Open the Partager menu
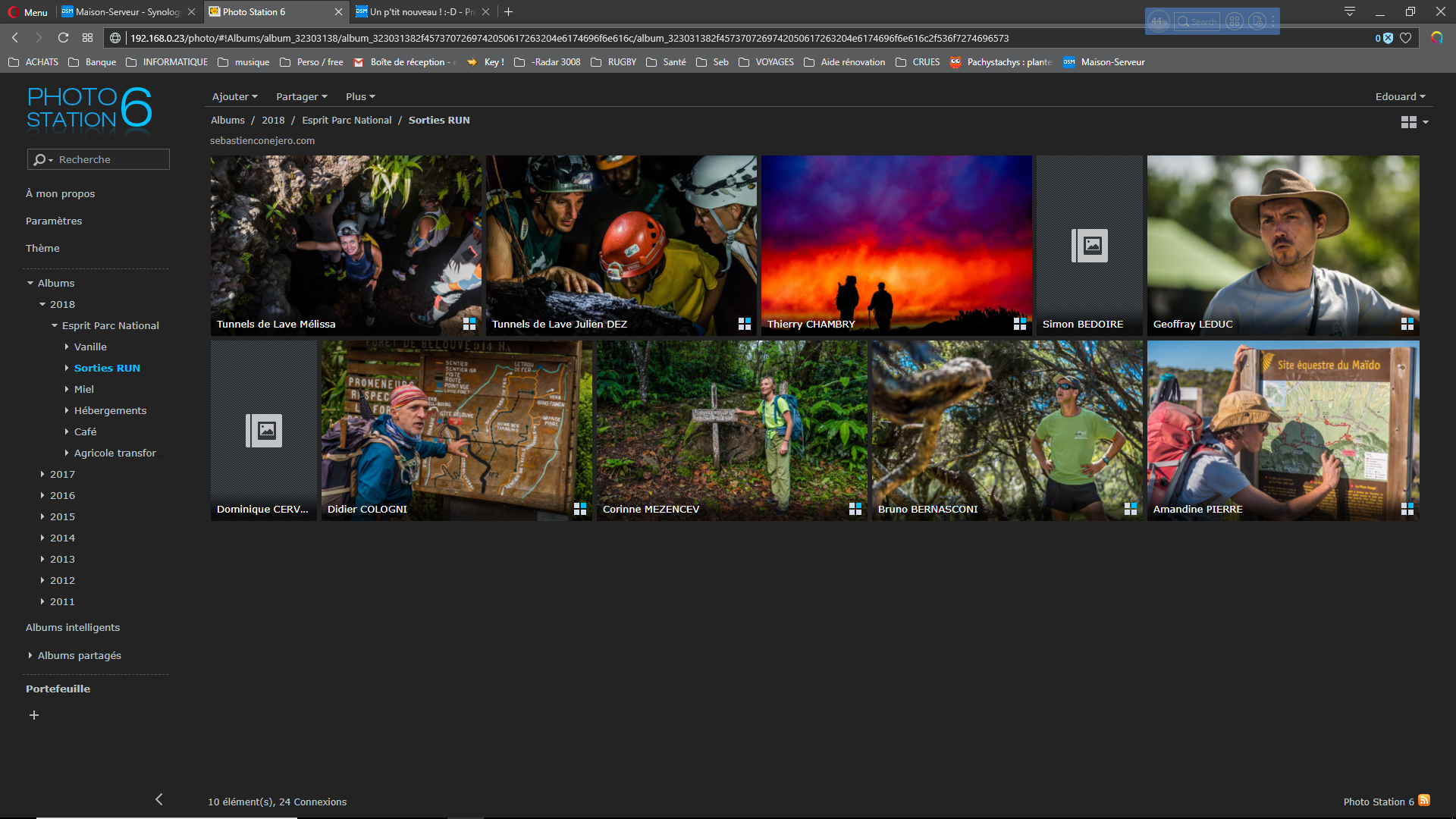The height and width of the screenshot is (819, 1456). pyautogui.click(x=301, y=96)
